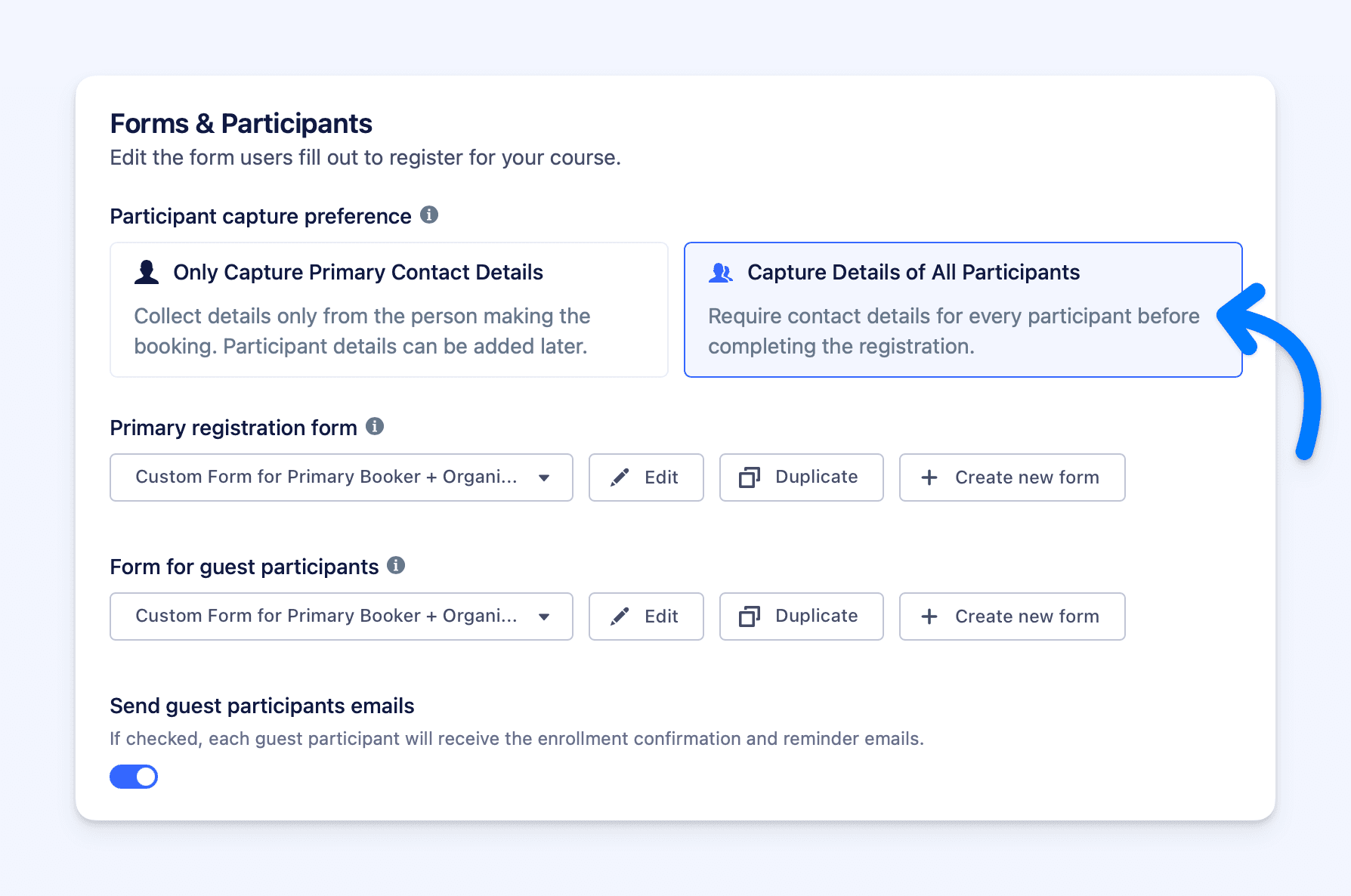Click Edit button for primary registration form

click(x=646, y=477)
